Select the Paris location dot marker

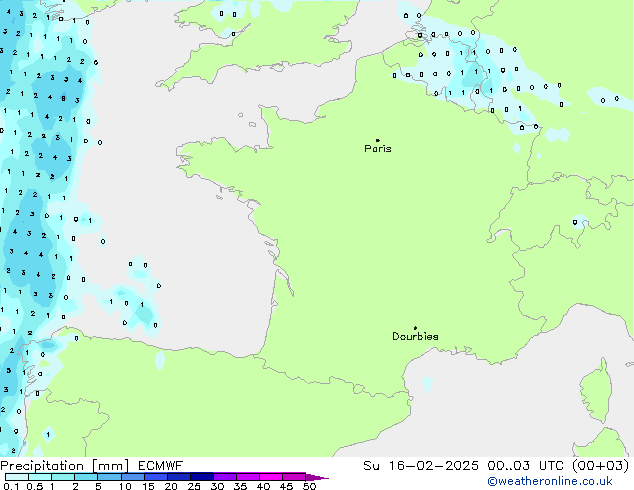pos(378,140)
